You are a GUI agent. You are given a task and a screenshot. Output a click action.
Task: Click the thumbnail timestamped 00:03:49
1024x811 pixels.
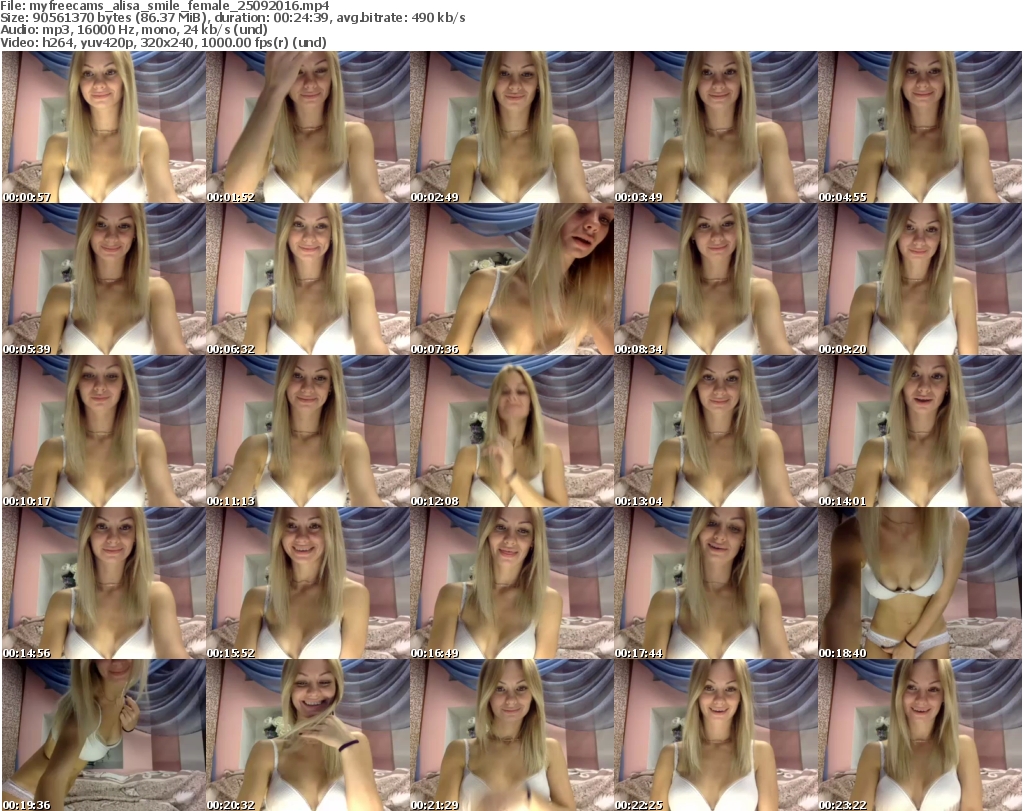(716, 127)
